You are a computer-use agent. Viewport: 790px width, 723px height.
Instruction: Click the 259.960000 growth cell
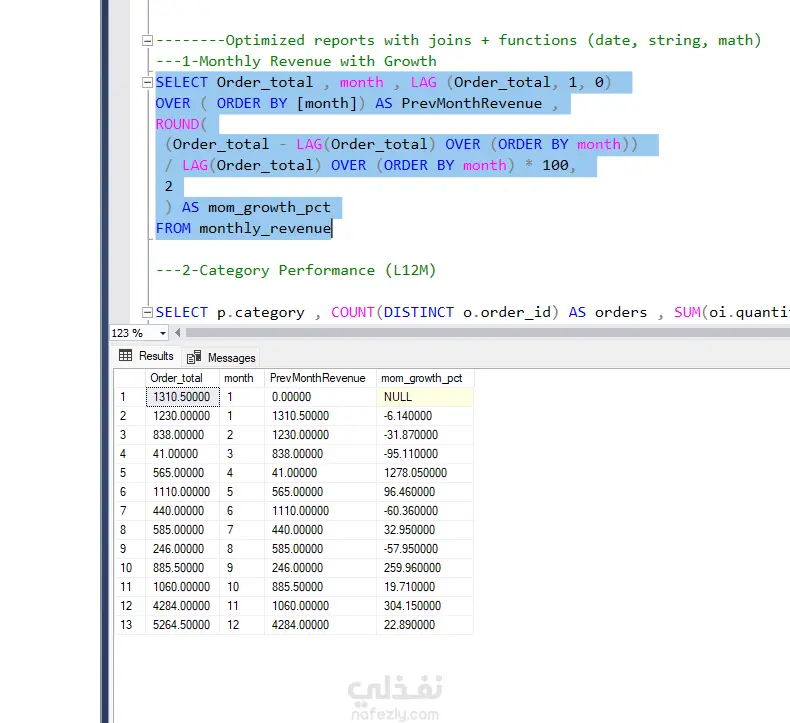[x=425, y=568]
